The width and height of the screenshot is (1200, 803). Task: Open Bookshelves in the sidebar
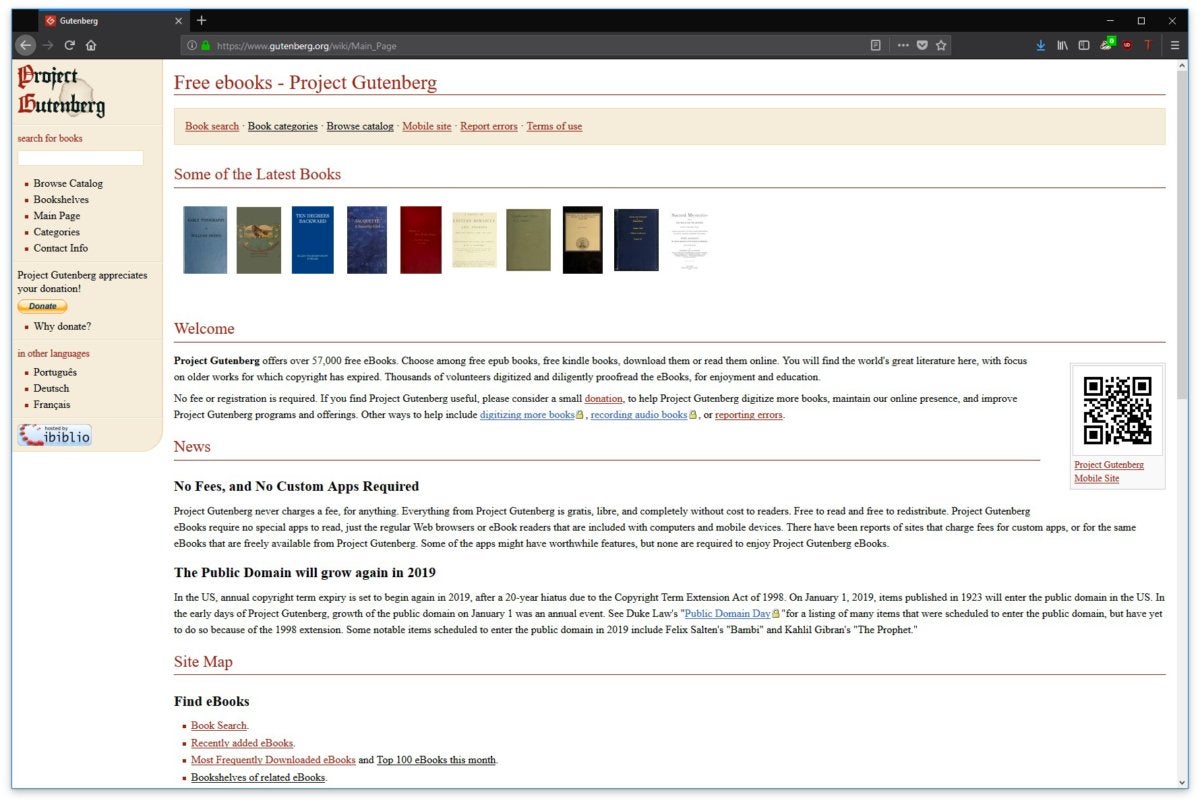point(61,200)
